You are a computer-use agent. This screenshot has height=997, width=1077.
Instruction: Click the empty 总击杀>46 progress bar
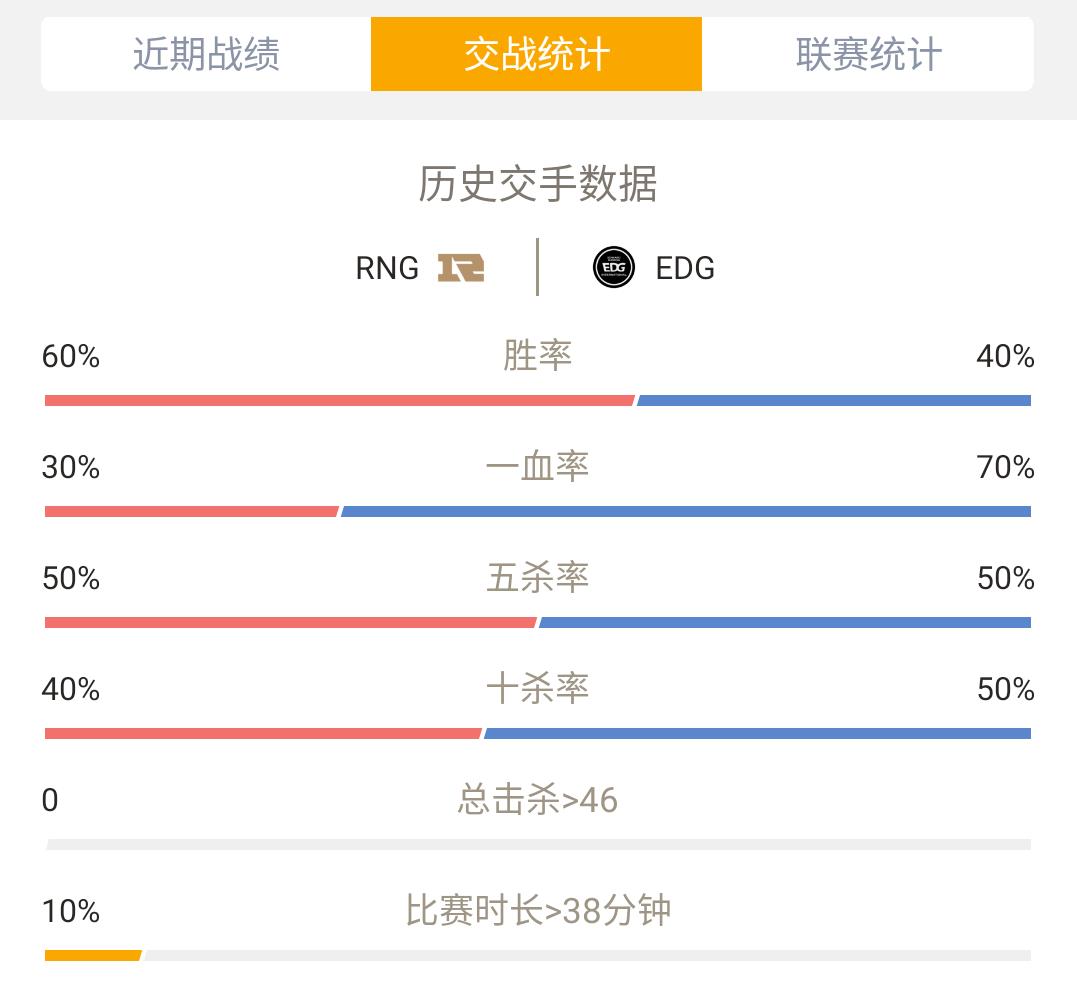point(538,845)
